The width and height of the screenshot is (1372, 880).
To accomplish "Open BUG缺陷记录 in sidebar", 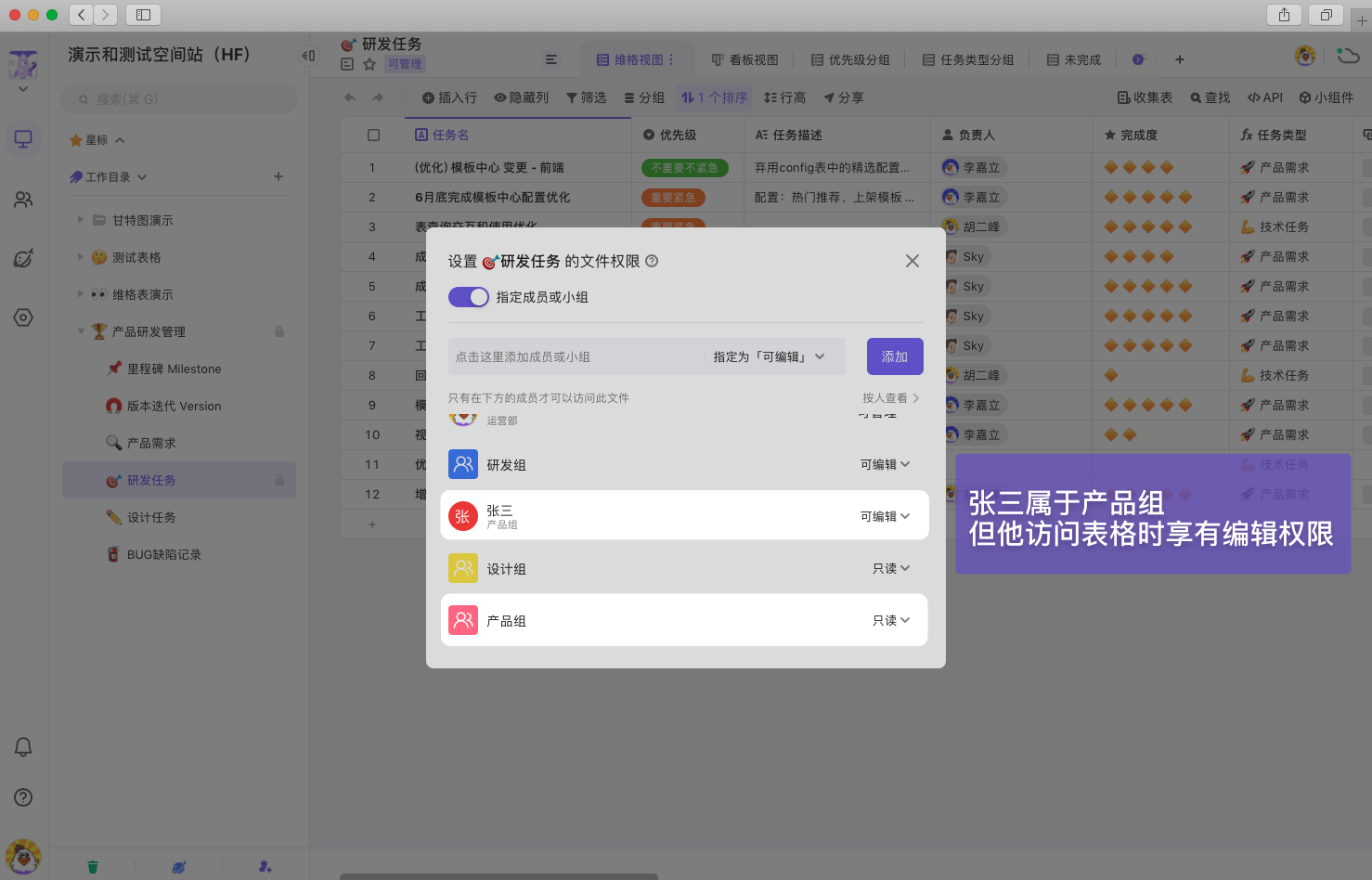I will pyautogui.click(x=164, y=554).
